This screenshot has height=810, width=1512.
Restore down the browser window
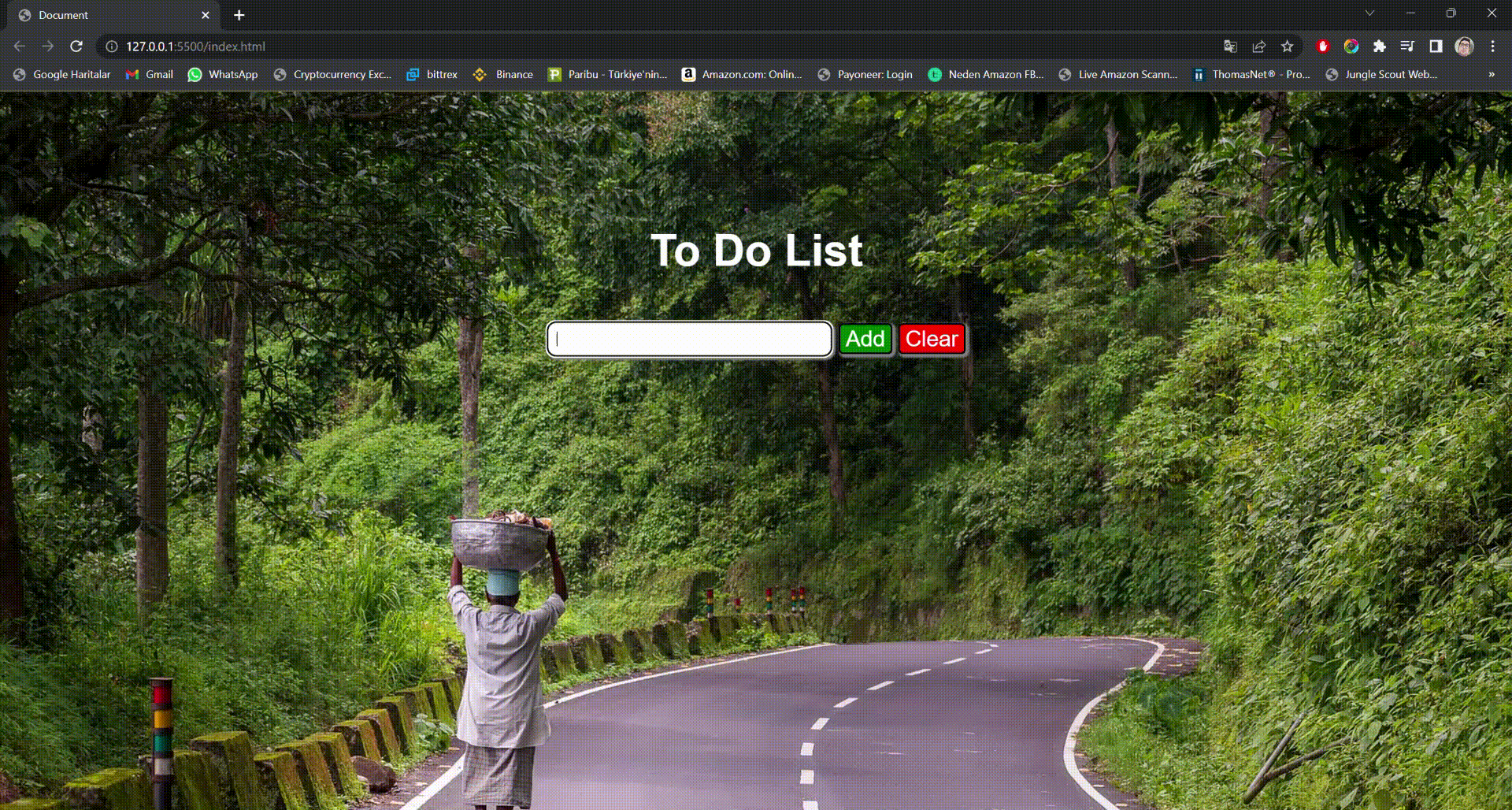point(1451,13)
